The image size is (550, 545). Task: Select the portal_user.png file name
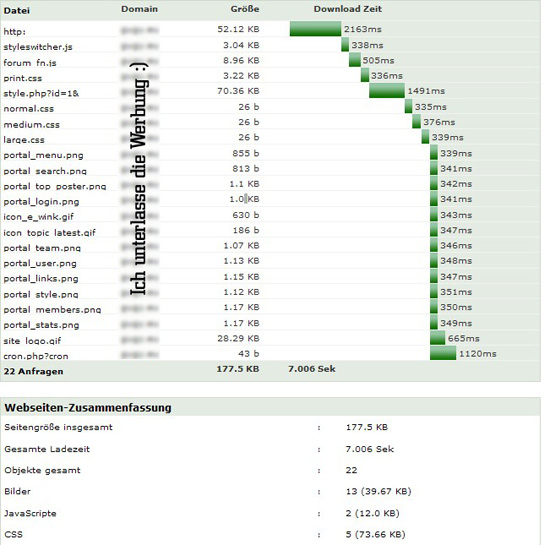click(40, 263)
